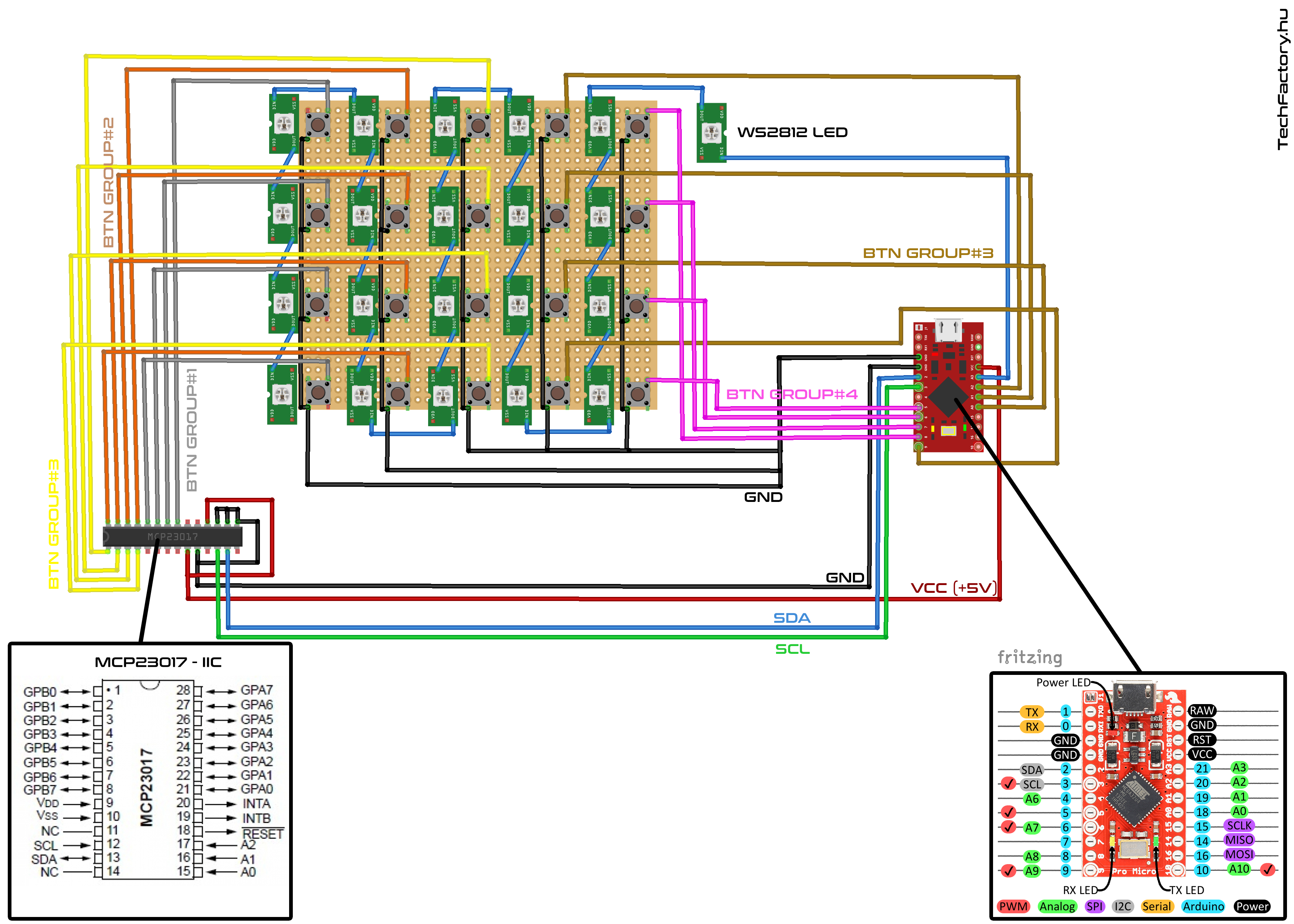Viewport: 1294px width, 924px height.
Task: Click the vertical MCP23017 text inside chip pinout
Action: (147, 787)
